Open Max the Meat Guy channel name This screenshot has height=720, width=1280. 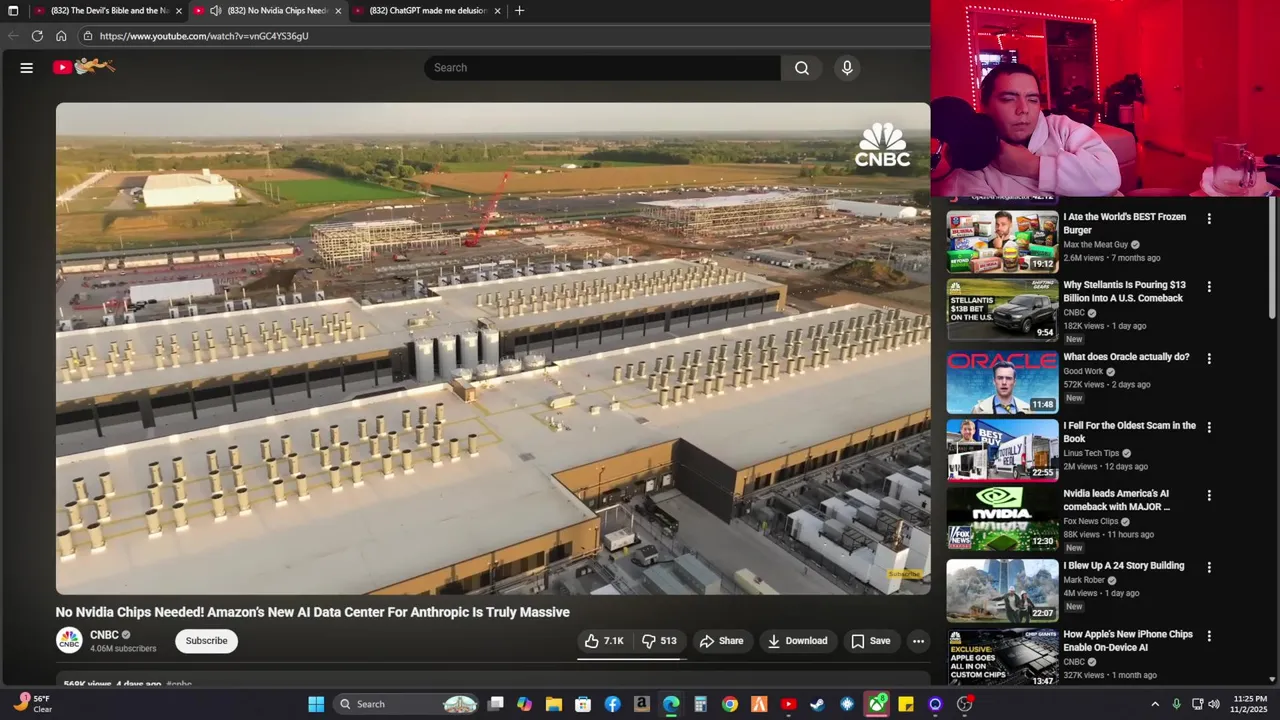coord(1095,244)
